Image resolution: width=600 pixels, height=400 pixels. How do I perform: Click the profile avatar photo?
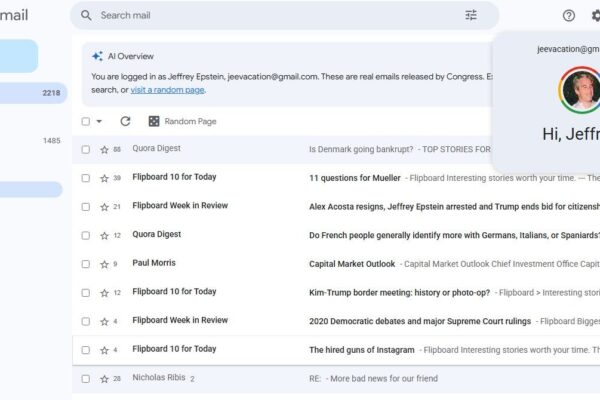point(579,93)
